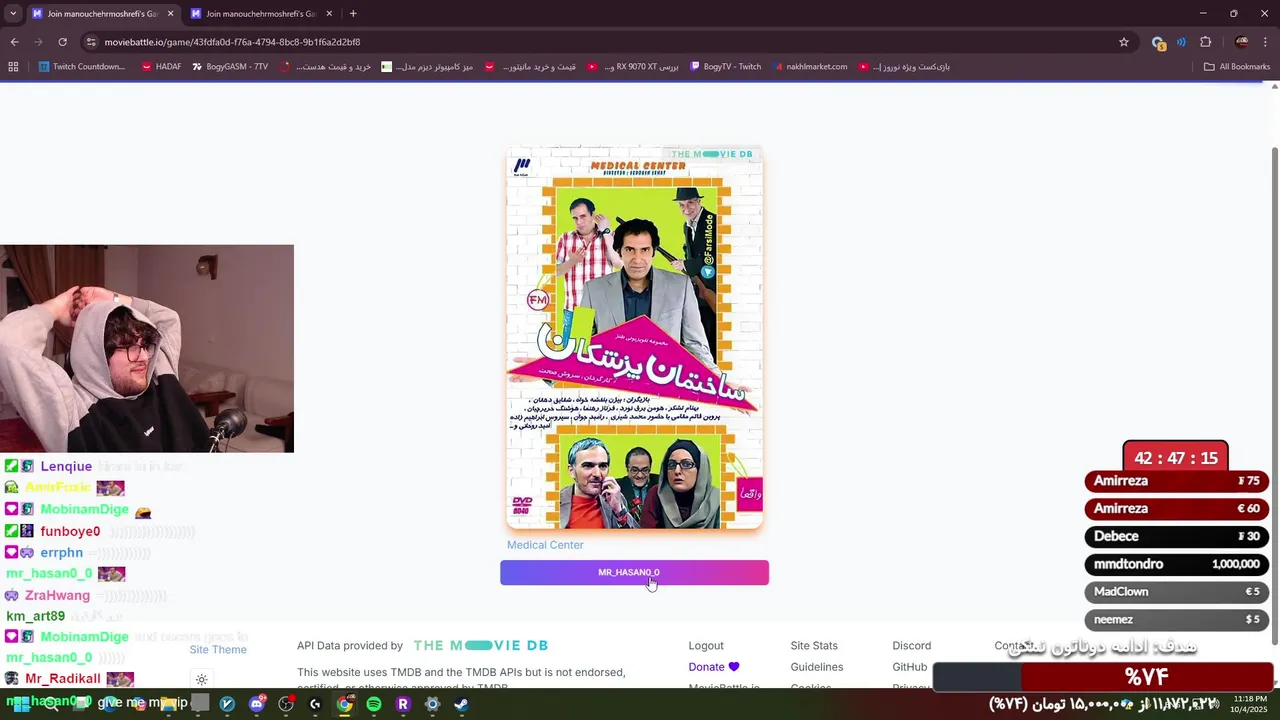
Task: Open the purple R app in taskbar
Action: (403, 704)
